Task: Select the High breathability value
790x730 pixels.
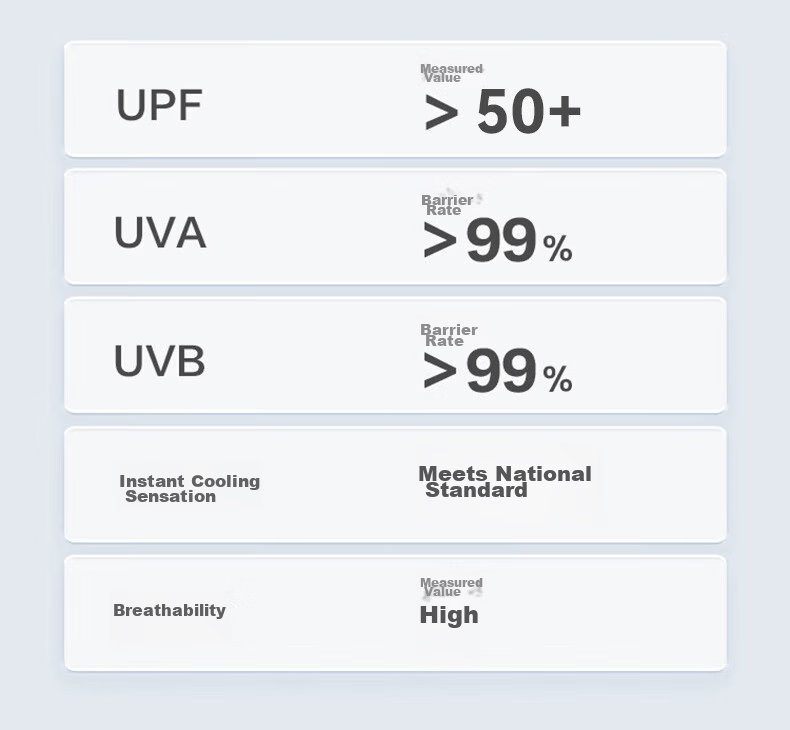Action: (x=449, y=615)
